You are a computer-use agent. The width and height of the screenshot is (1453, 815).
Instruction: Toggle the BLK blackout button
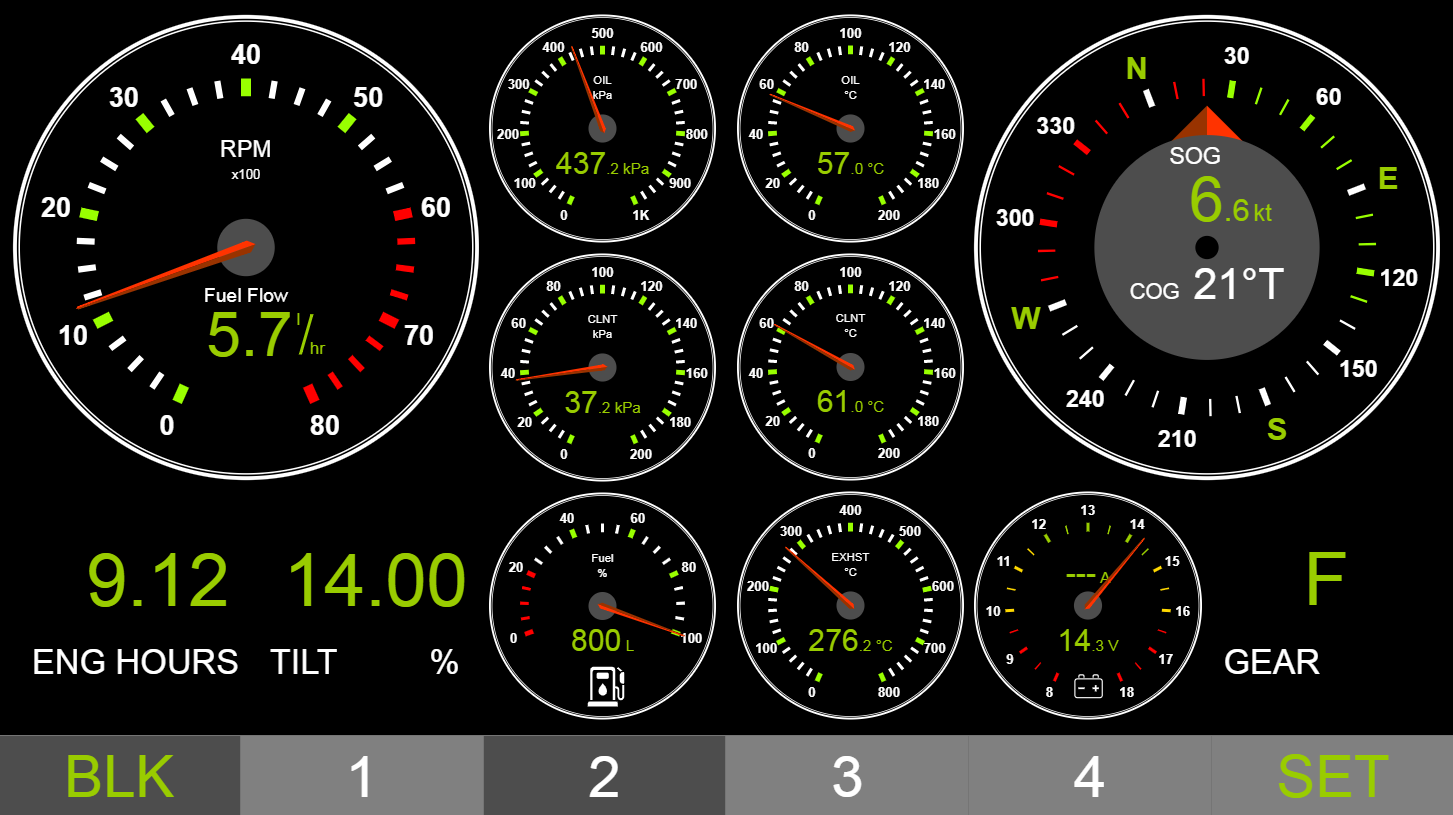[120, 776]
